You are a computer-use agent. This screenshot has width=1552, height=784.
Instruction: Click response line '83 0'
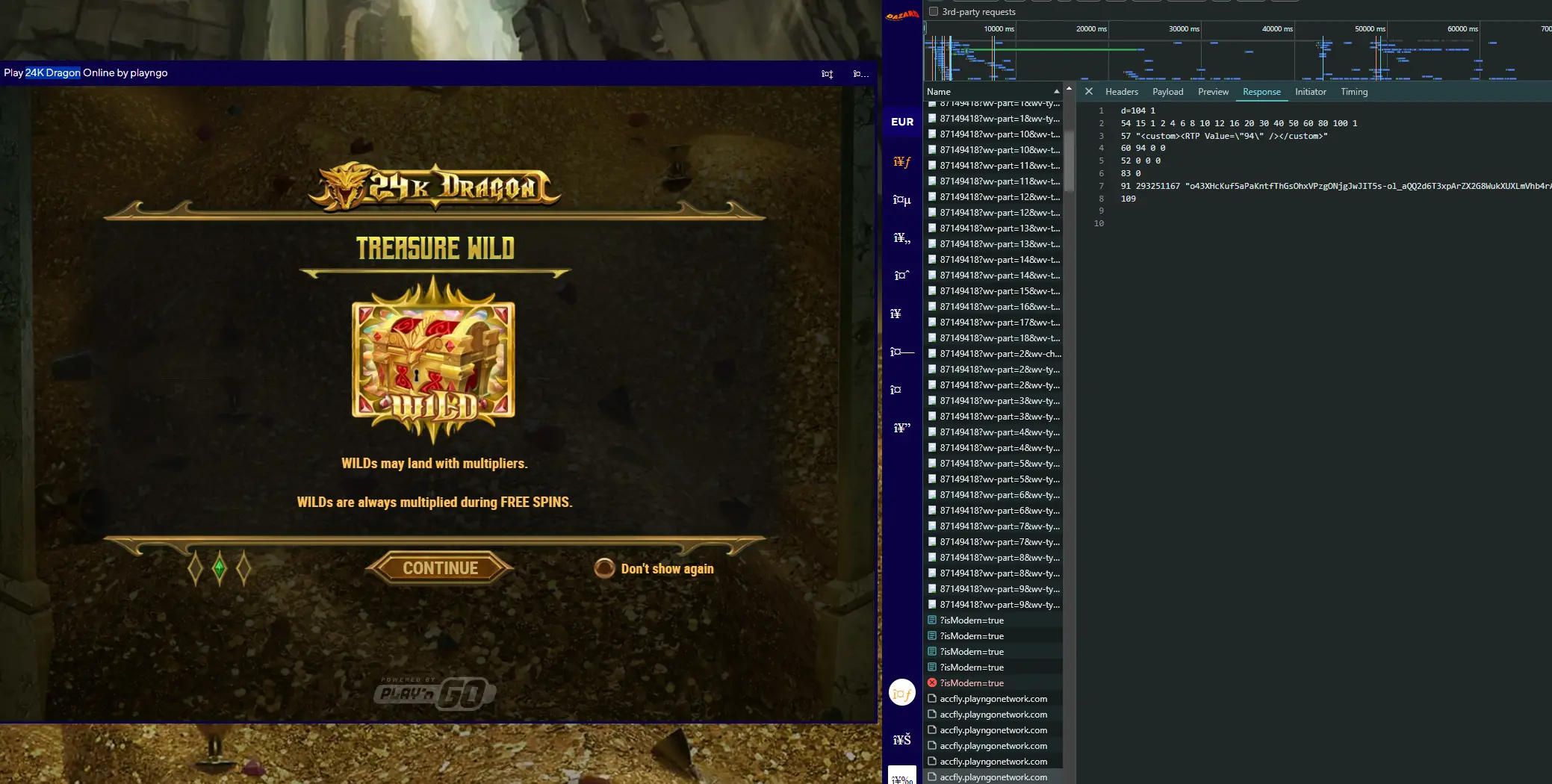coord(1131,173)
